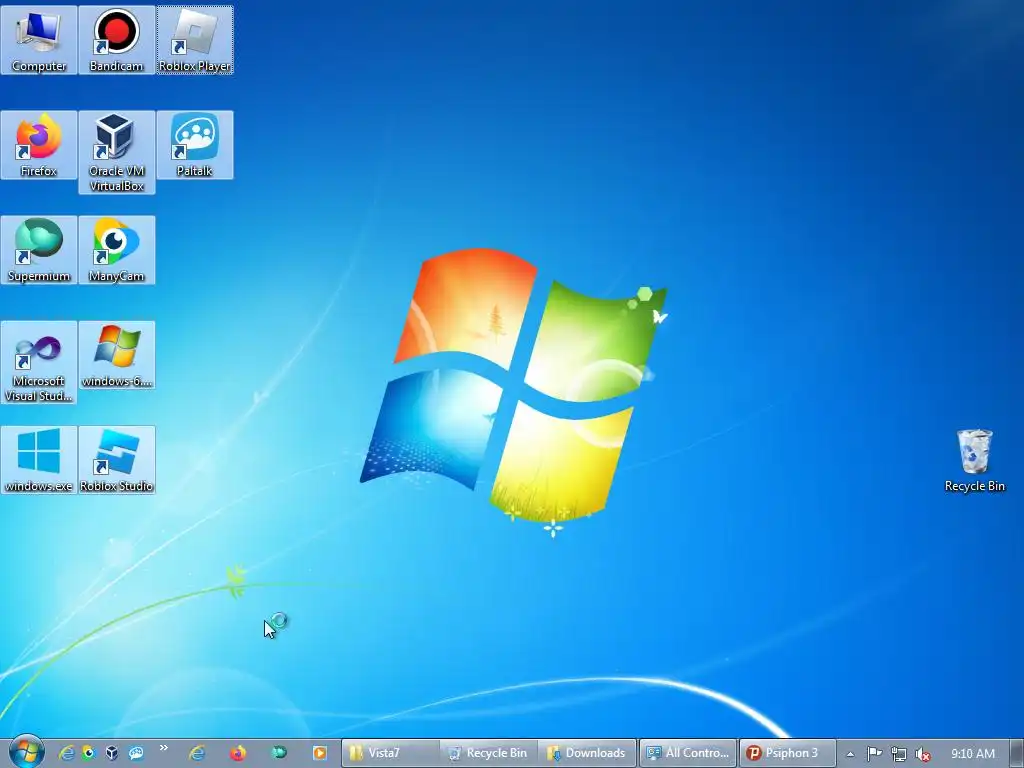This screenshot has width=1024, height=768.
Task: Expand the quick launch overflow chevron
Action: tap(163, 748)
